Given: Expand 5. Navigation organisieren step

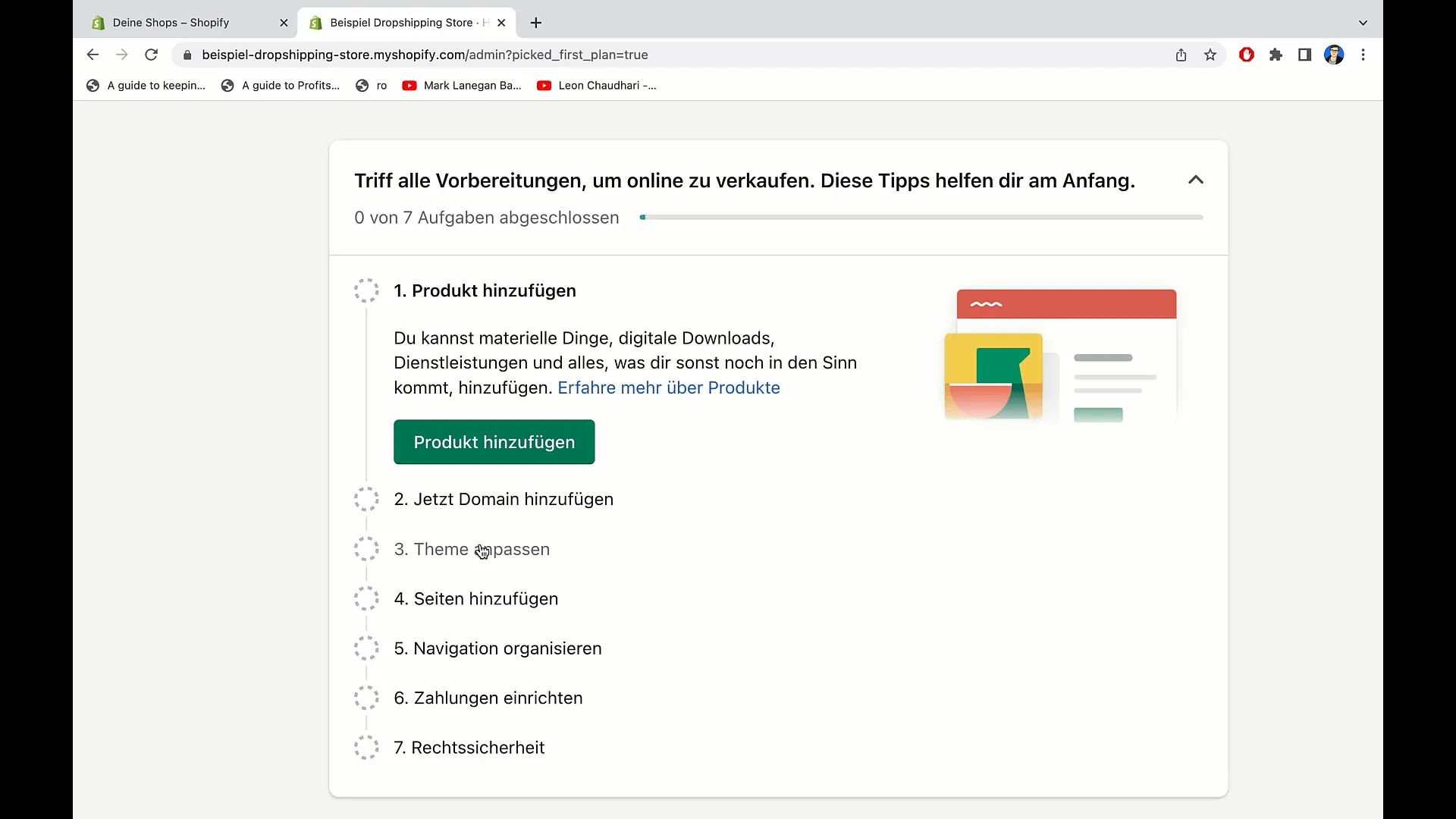Looking at the screenshot, I should pyautogui.click(x=497, y=648).
